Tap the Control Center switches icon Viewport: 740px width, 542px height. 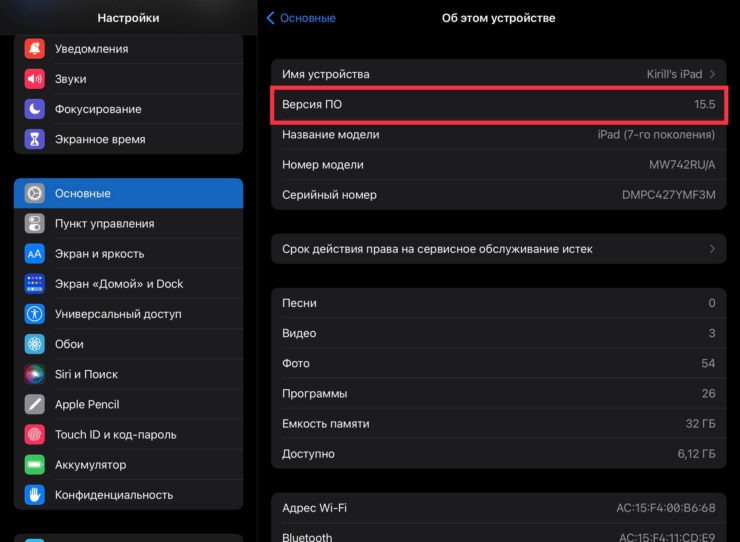(34, 223)
